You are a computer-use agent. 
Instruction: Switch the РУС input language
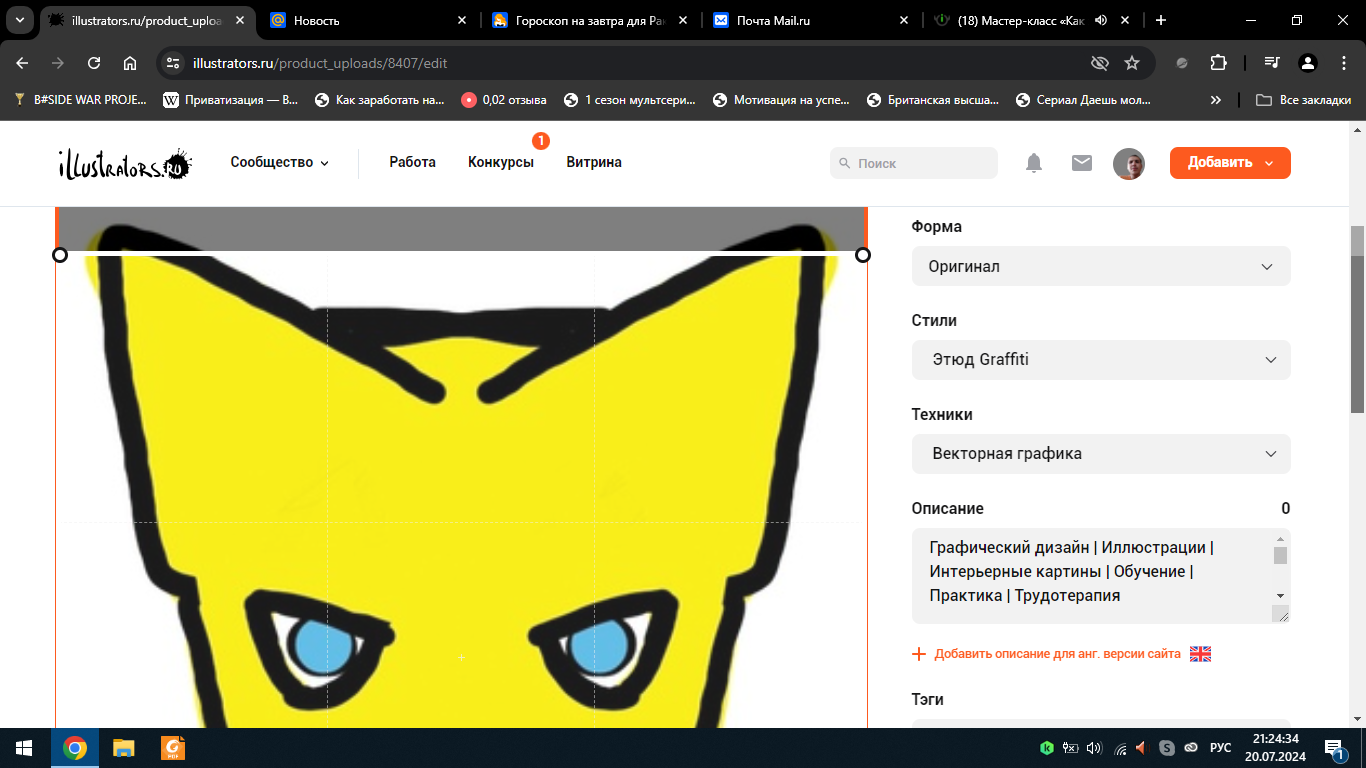[x=1221, y=748]
